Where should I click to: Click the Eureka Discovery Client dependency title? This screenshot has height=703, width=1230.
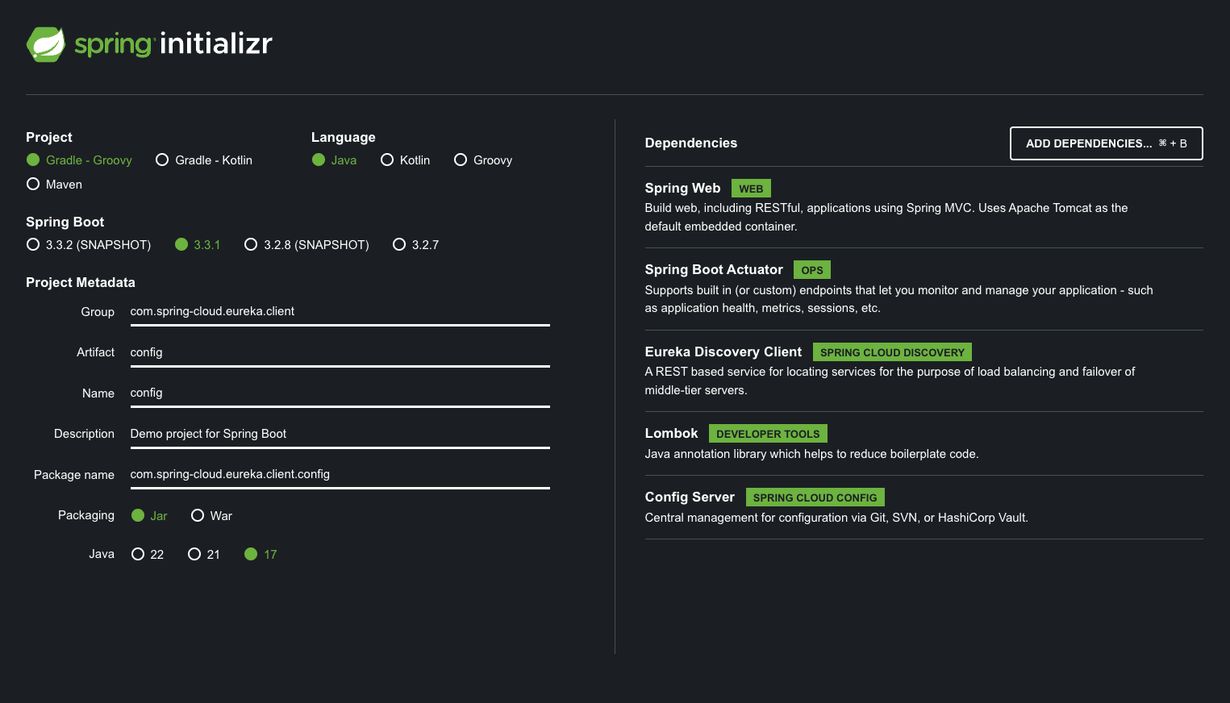click(x=723, y=352)
